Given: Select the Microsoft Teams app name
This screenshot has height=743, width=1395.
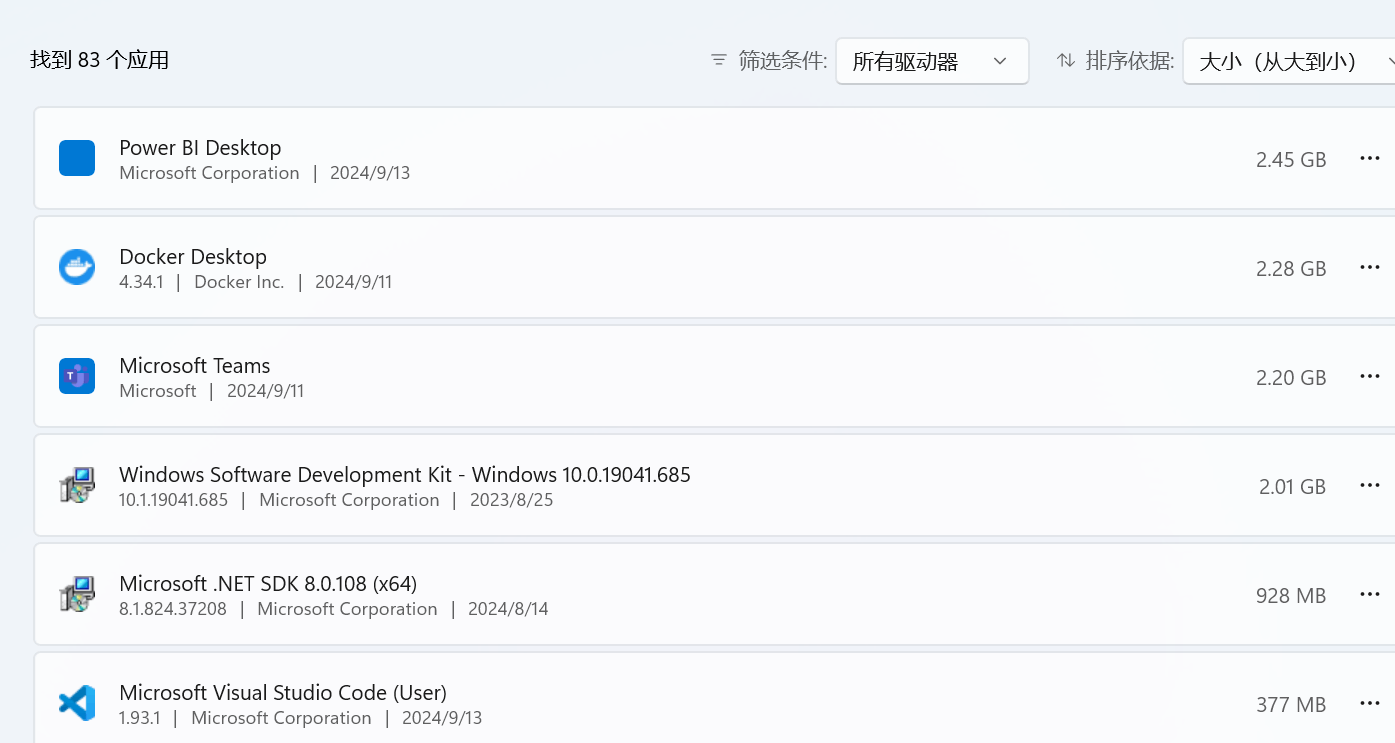Looking at the screenshot, I should tap(195, 366).
